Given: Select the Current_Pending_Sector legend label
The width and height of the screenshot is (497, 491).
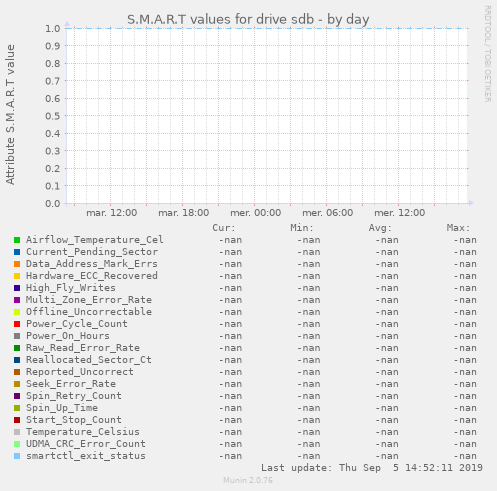Looking at the screenshot, I should (x=92, y=252).
